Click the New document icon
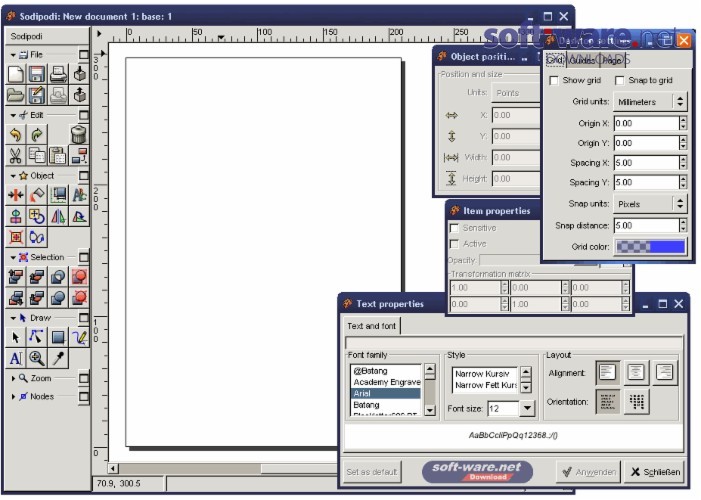Screen dimensions: 701x500 [x=16, y=74]
